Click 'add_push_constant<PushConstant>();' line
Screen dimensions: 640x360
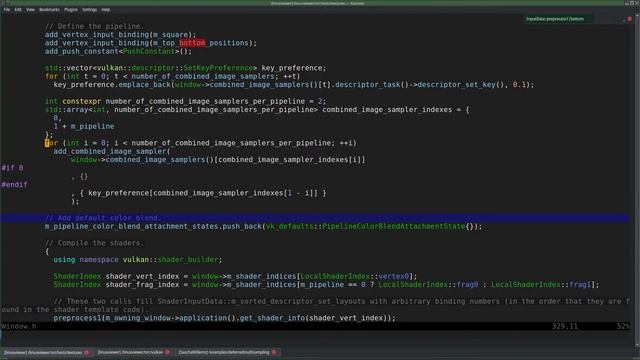pyautogui.click(x=118, y=51)
